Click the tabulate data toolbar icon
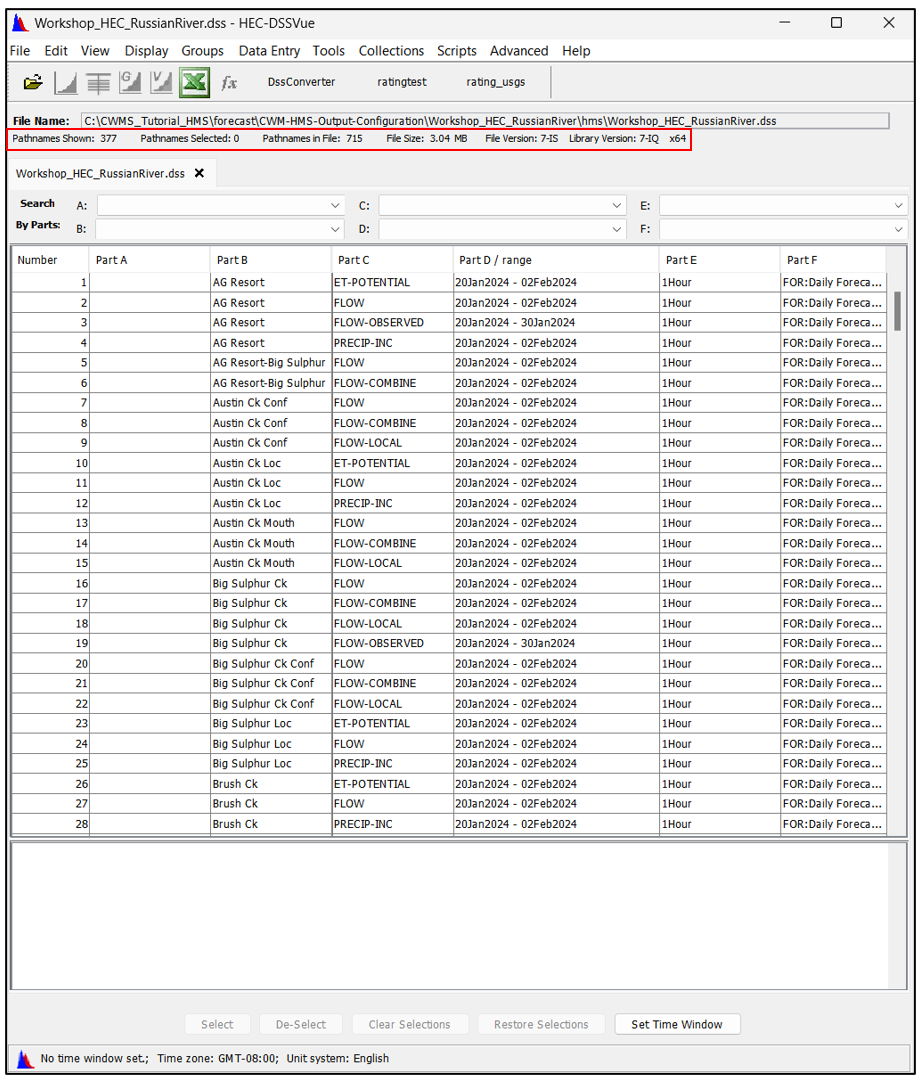Screen dimensions: 916x1077 pyautogui.click(x=98, y=83)
